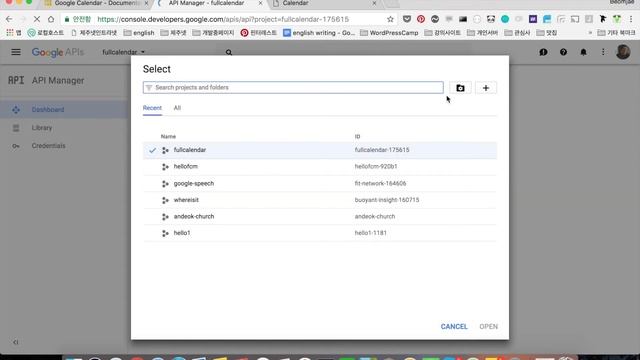Expand the bookmarks overflow chevron
This screenshot has height=360, width=640.
(x=590, y=33)
